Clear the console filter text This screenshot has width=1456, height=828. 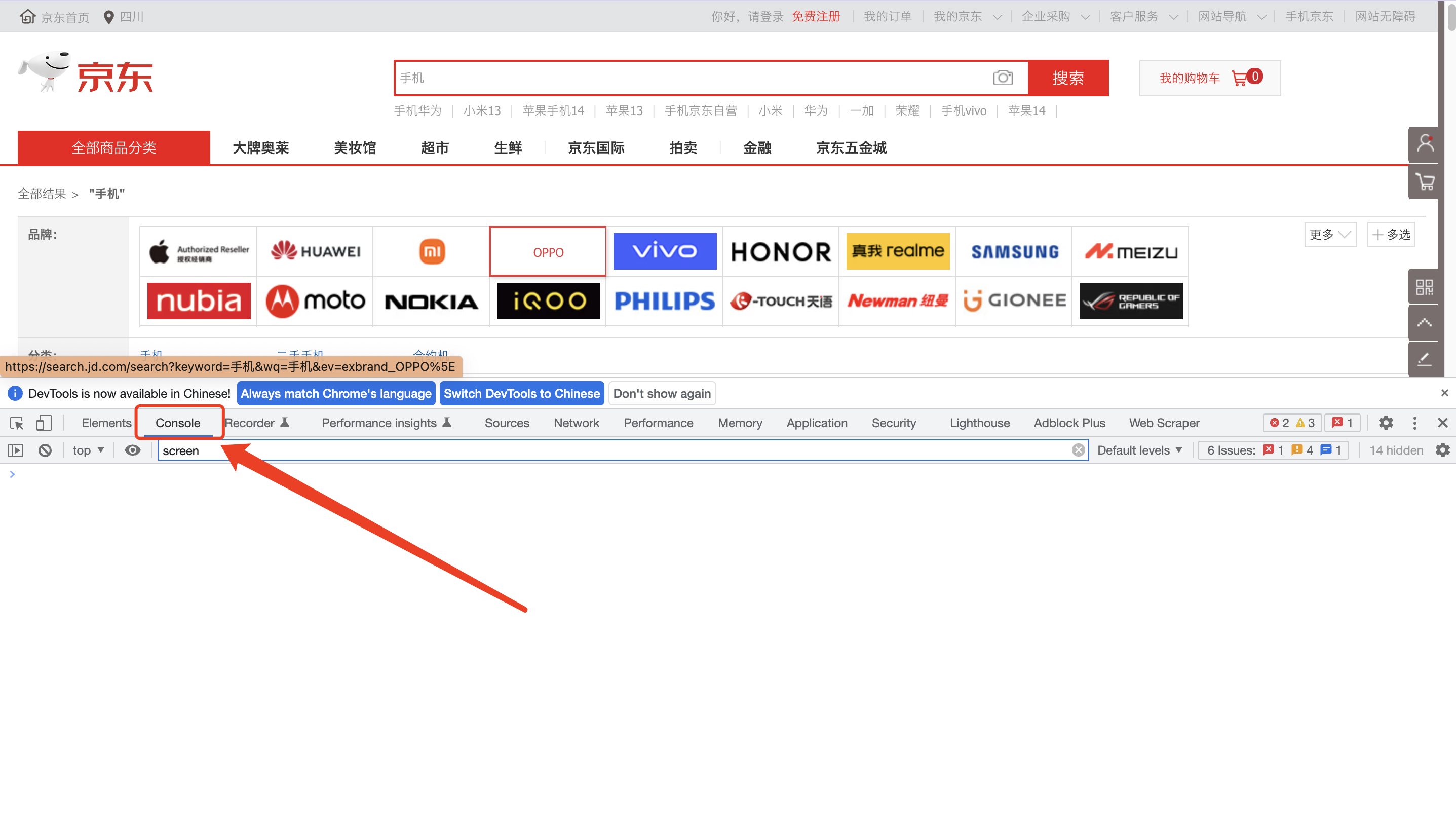[1078, 450]
